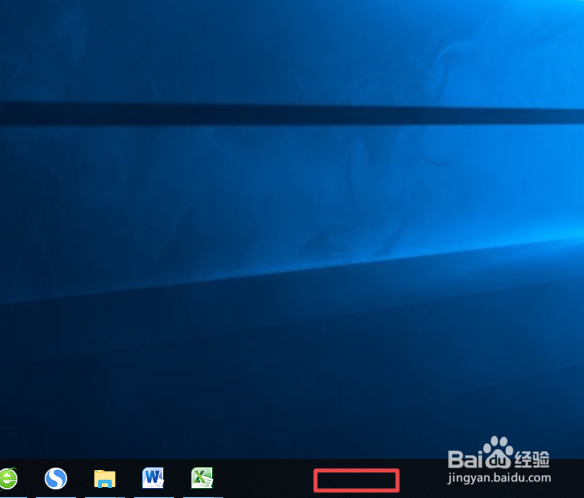The image size is (584, 498).
Task: Open File Explorer from the taskbar
Action: click(105, 479)
